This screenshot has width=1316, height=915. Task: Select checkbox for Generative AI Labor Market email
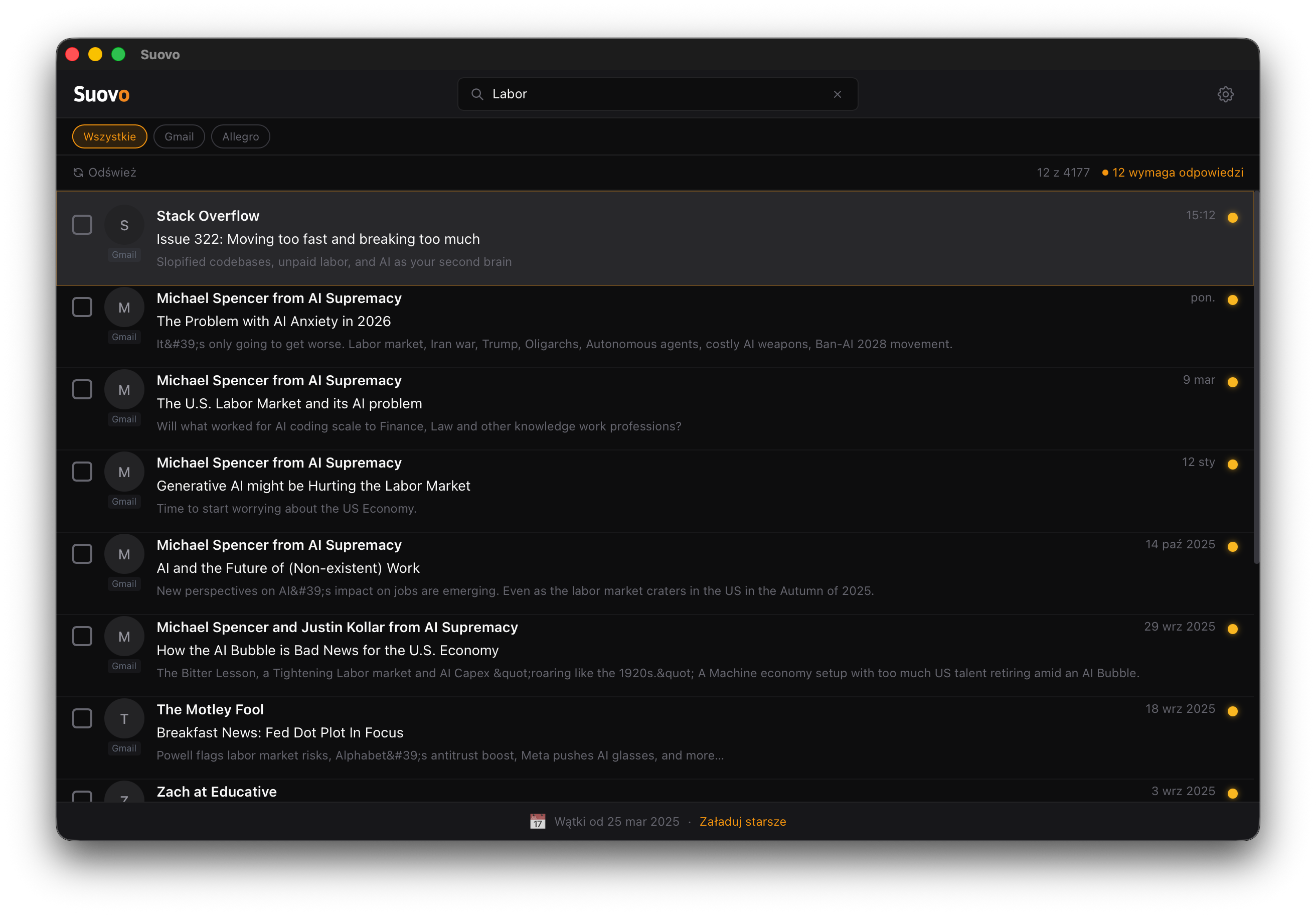point(82,471)
